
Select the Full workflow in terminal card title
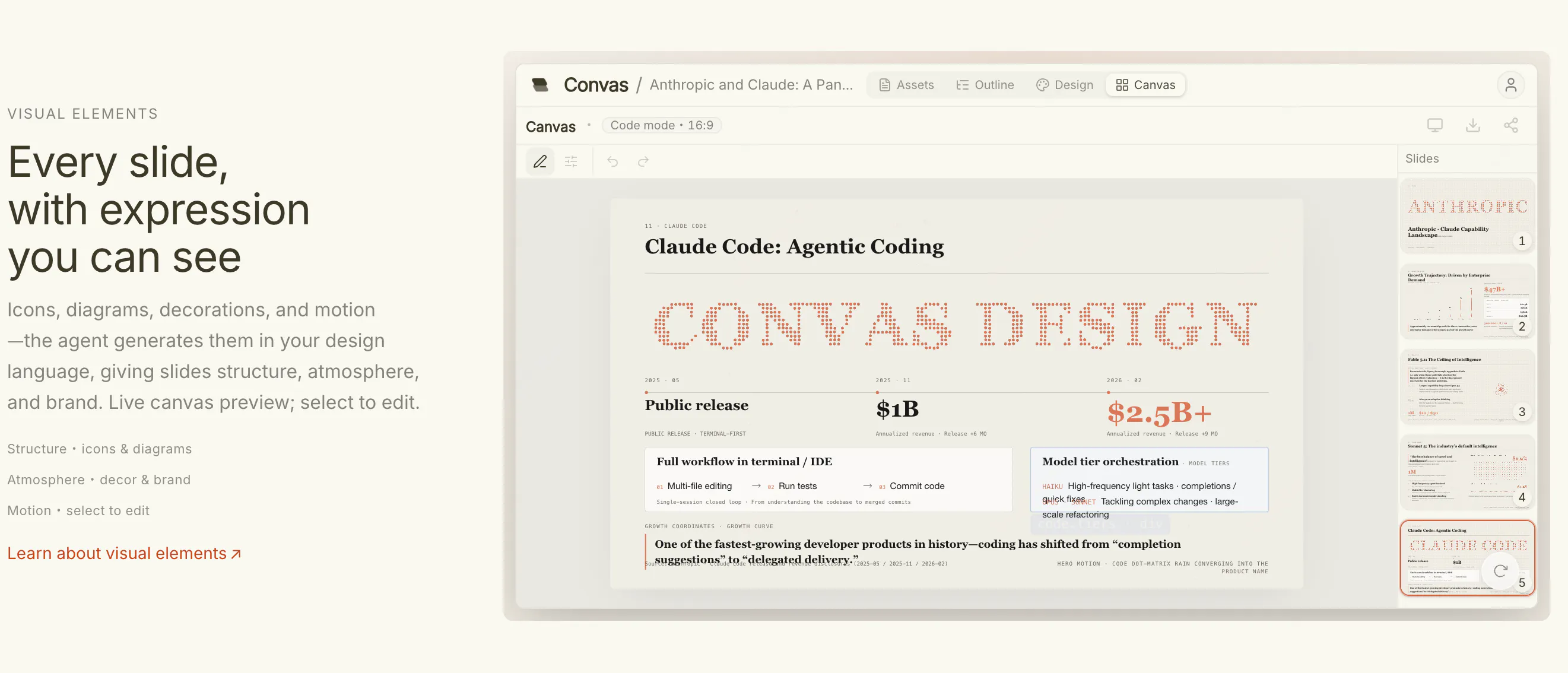(744, 461)
